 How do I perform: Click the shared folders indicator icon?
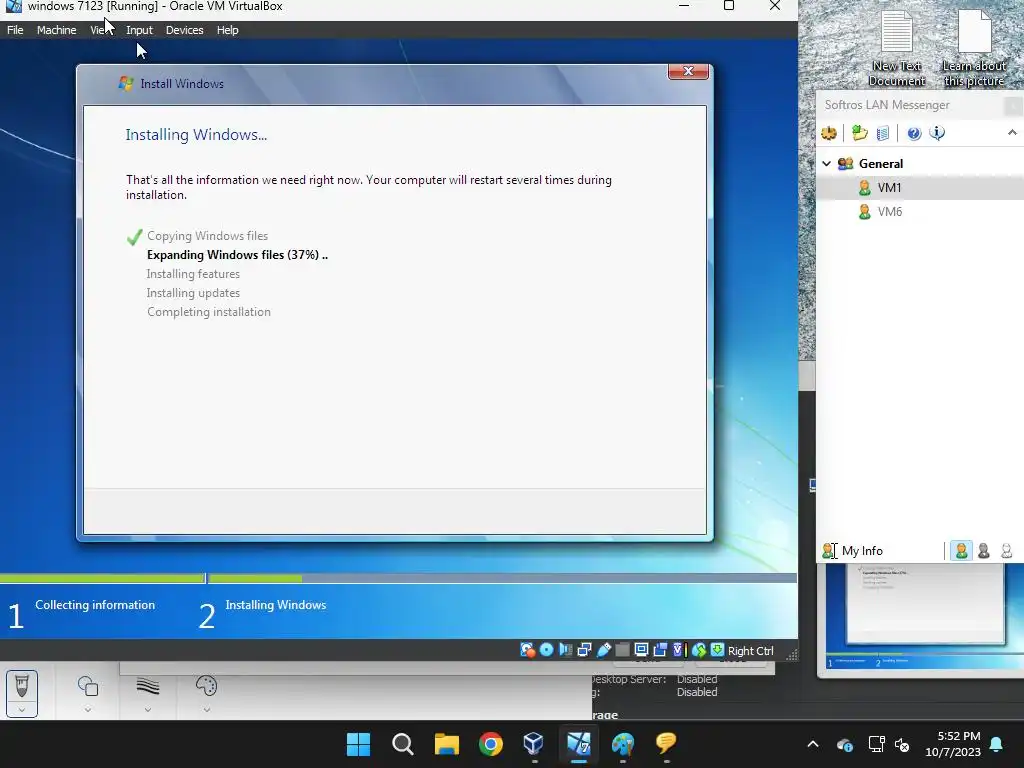[622, 650]
